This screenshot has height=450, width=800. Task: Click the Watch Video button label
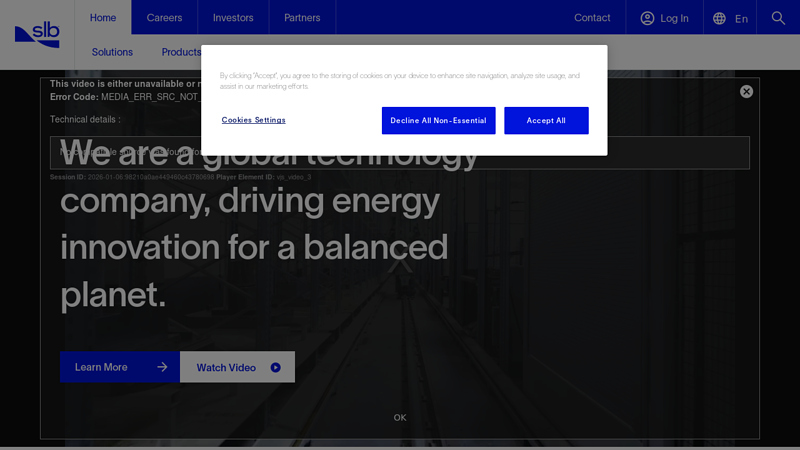[226, 367]
